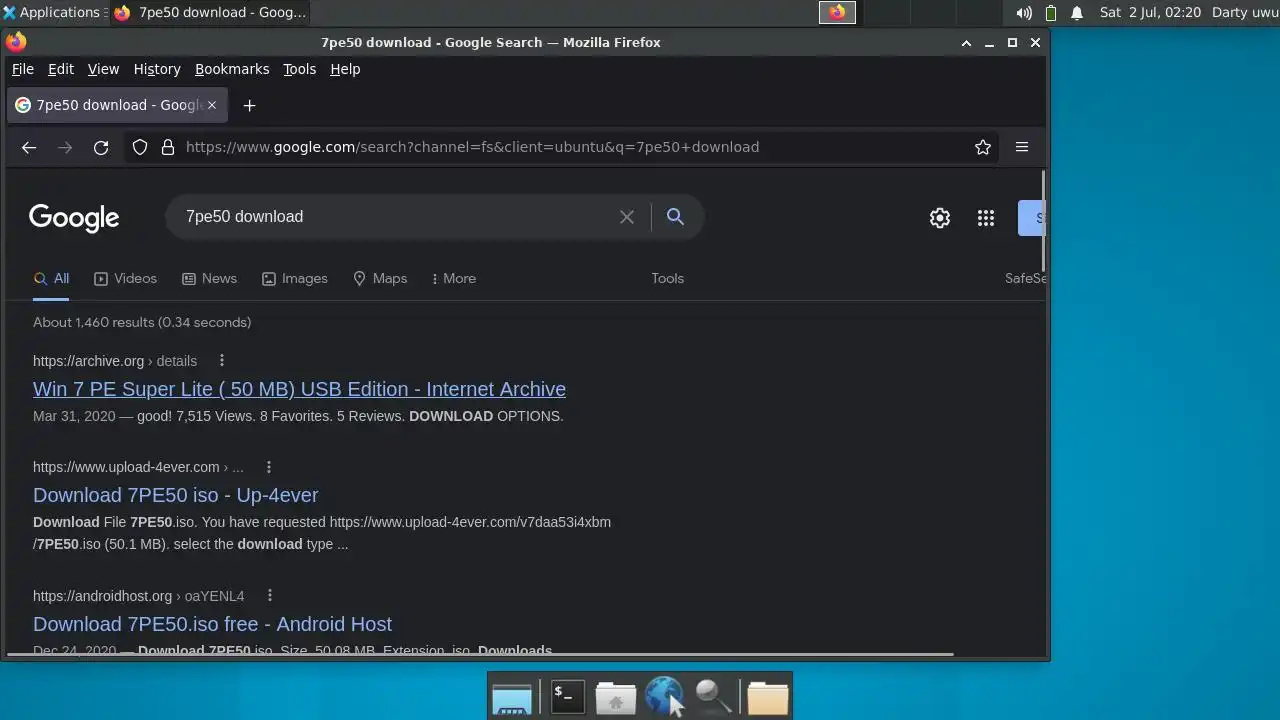Open the History menu
This screenshot has height=720, width=1280.
pyautogui.click(x=157, y=69)
